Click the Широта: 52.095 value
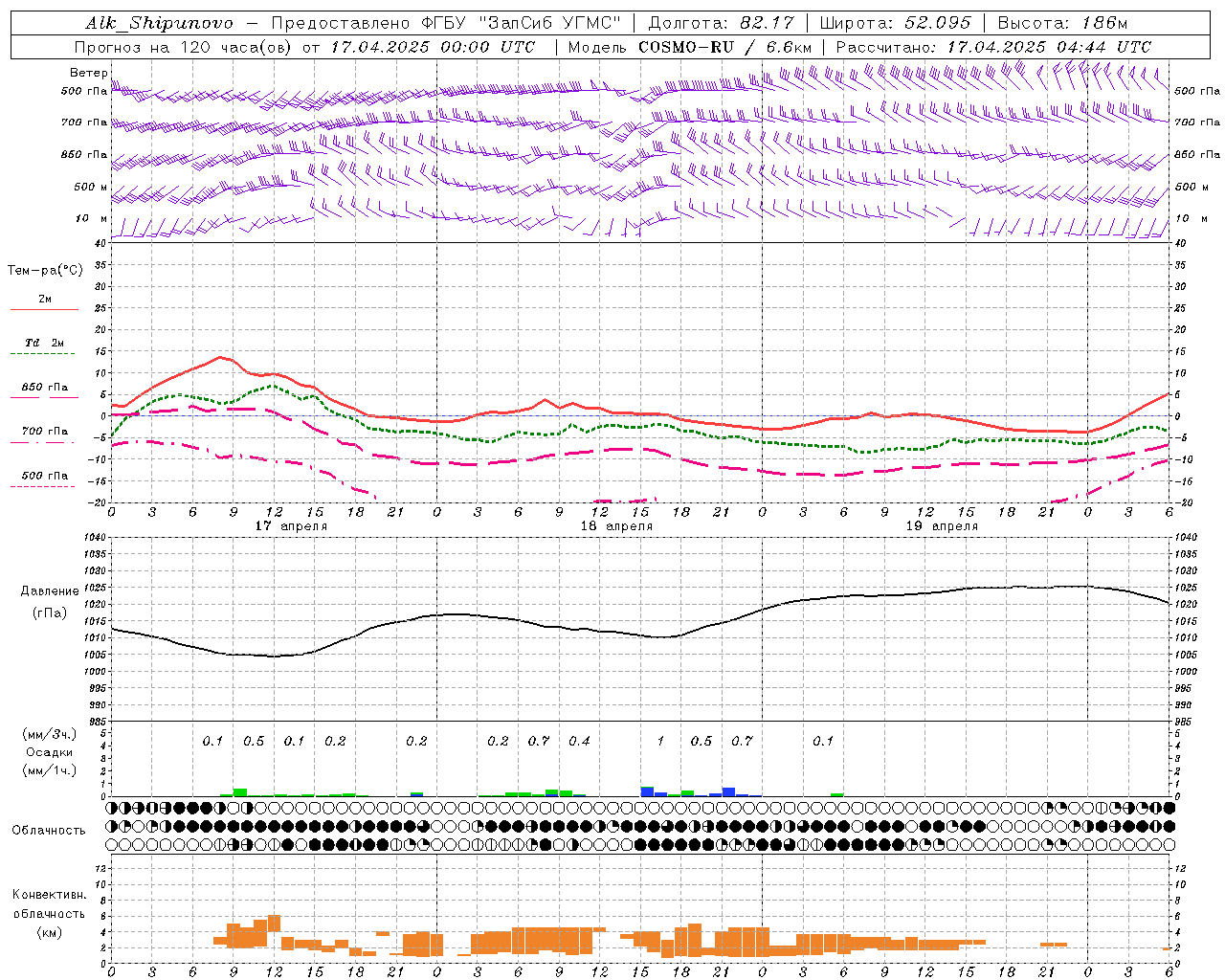This screenshot has width=1225, height=980. pos(896,23)
